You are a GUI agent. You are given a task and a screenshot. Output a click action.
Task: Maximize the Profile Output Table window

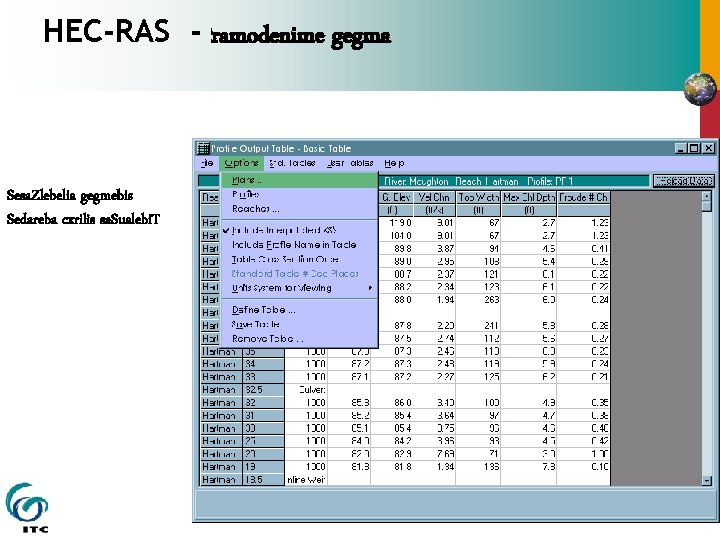(x=694, y=148)
